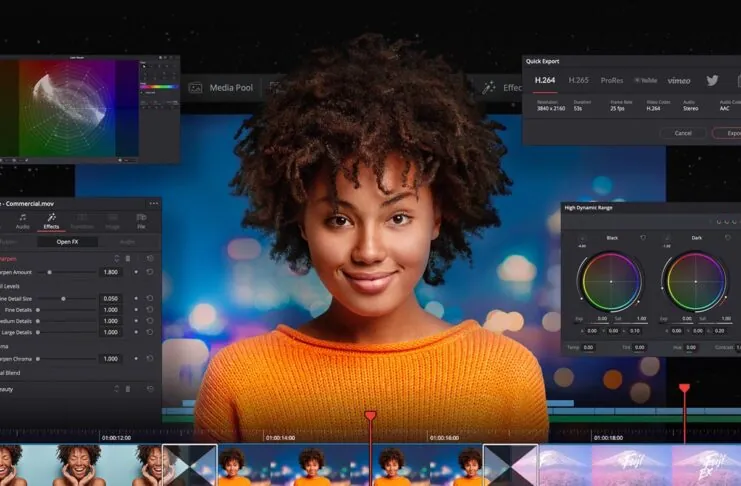Delete the Beauty effect with trash icon

[x=128, y=389]
